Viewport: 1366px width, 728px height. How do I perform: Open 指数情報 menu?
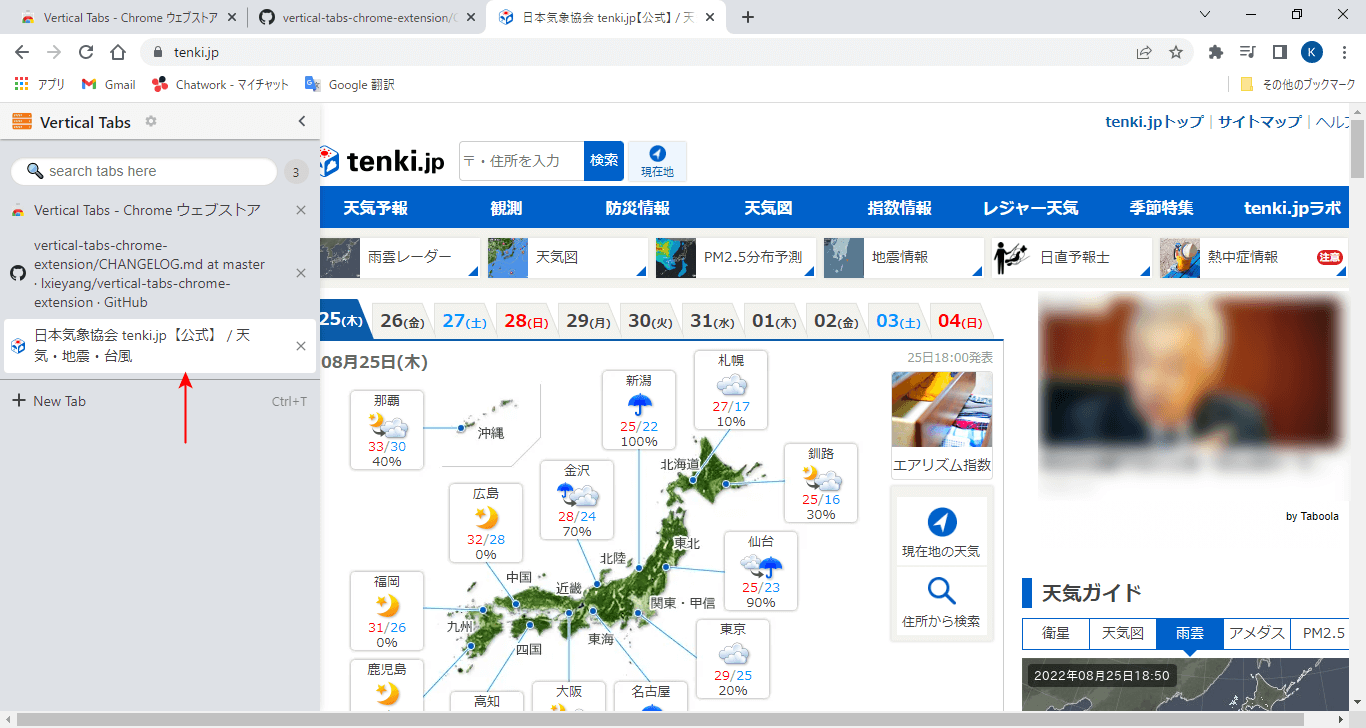pos(900,208)
